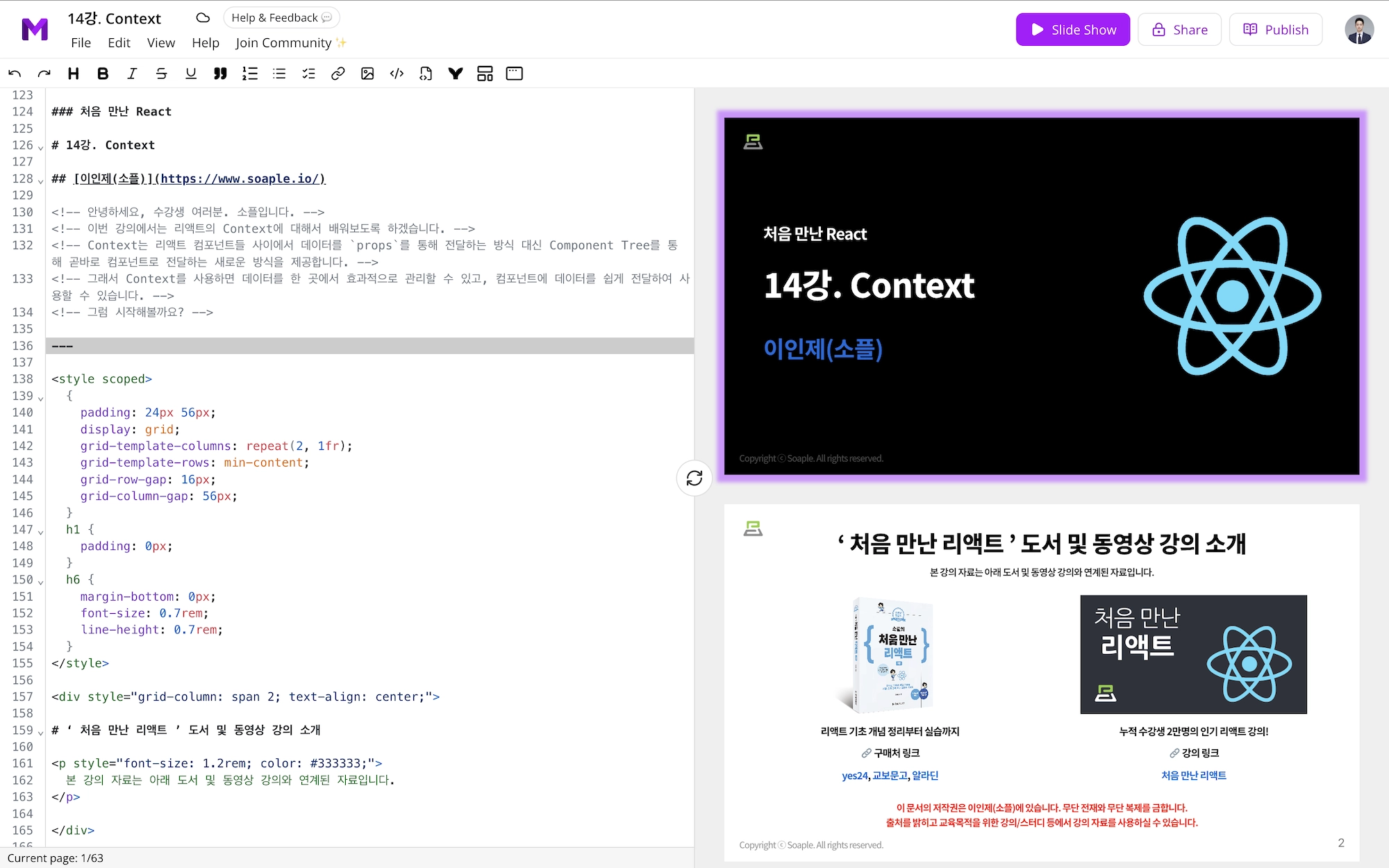Screen dimensions: 1389x868
Task: Insert a task checklist
Action: tap(308, 74)
